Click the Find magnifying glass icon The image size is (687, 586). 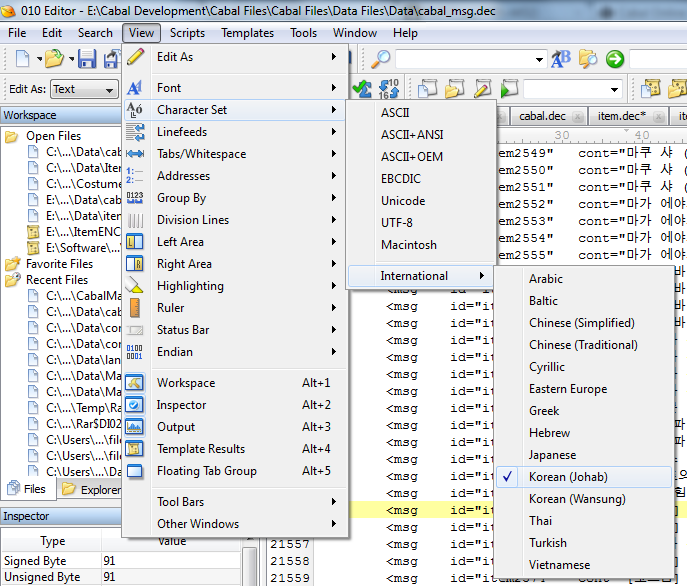[380, 59]
